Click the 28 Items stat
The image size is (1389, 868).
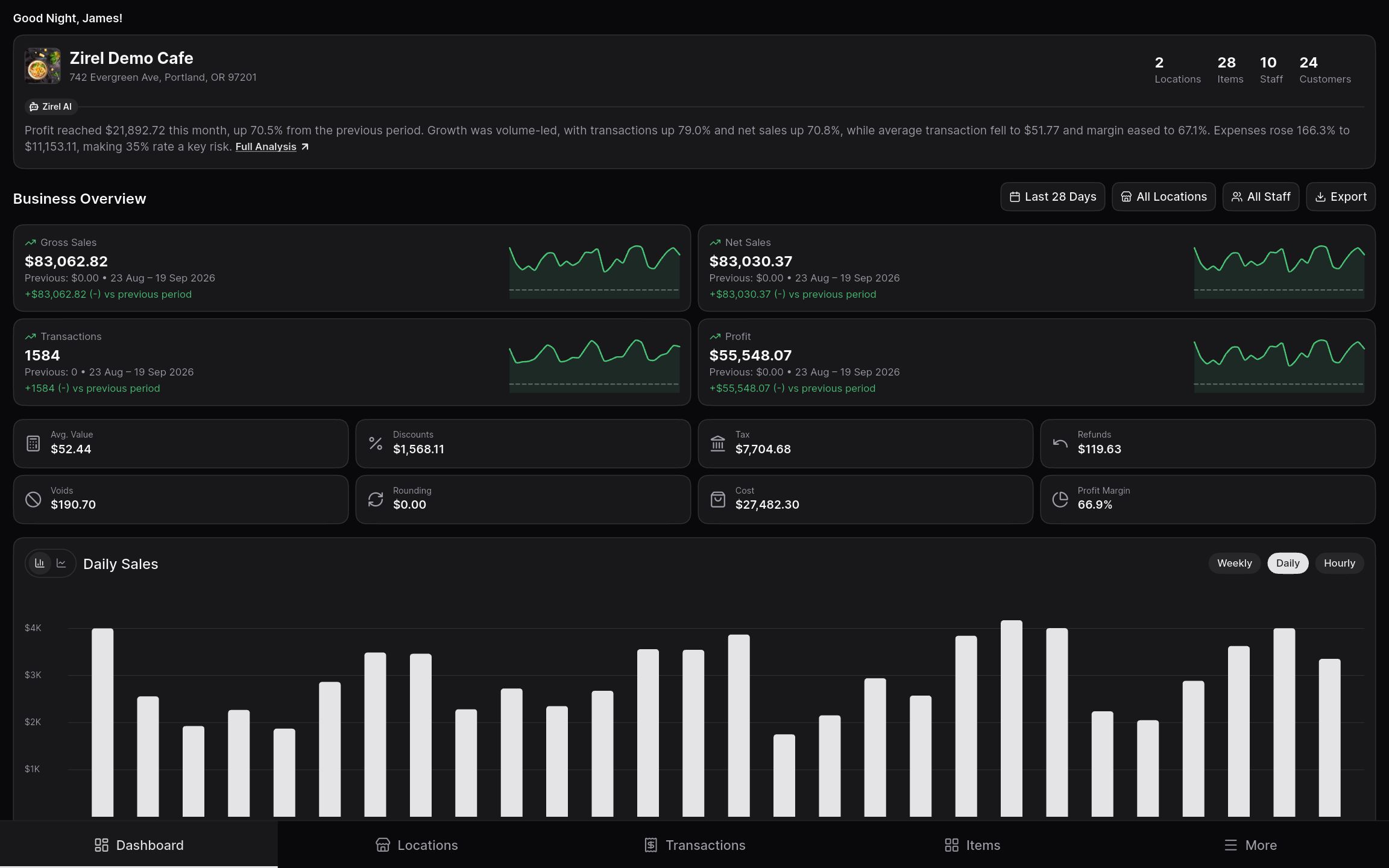click(1230, 70)
